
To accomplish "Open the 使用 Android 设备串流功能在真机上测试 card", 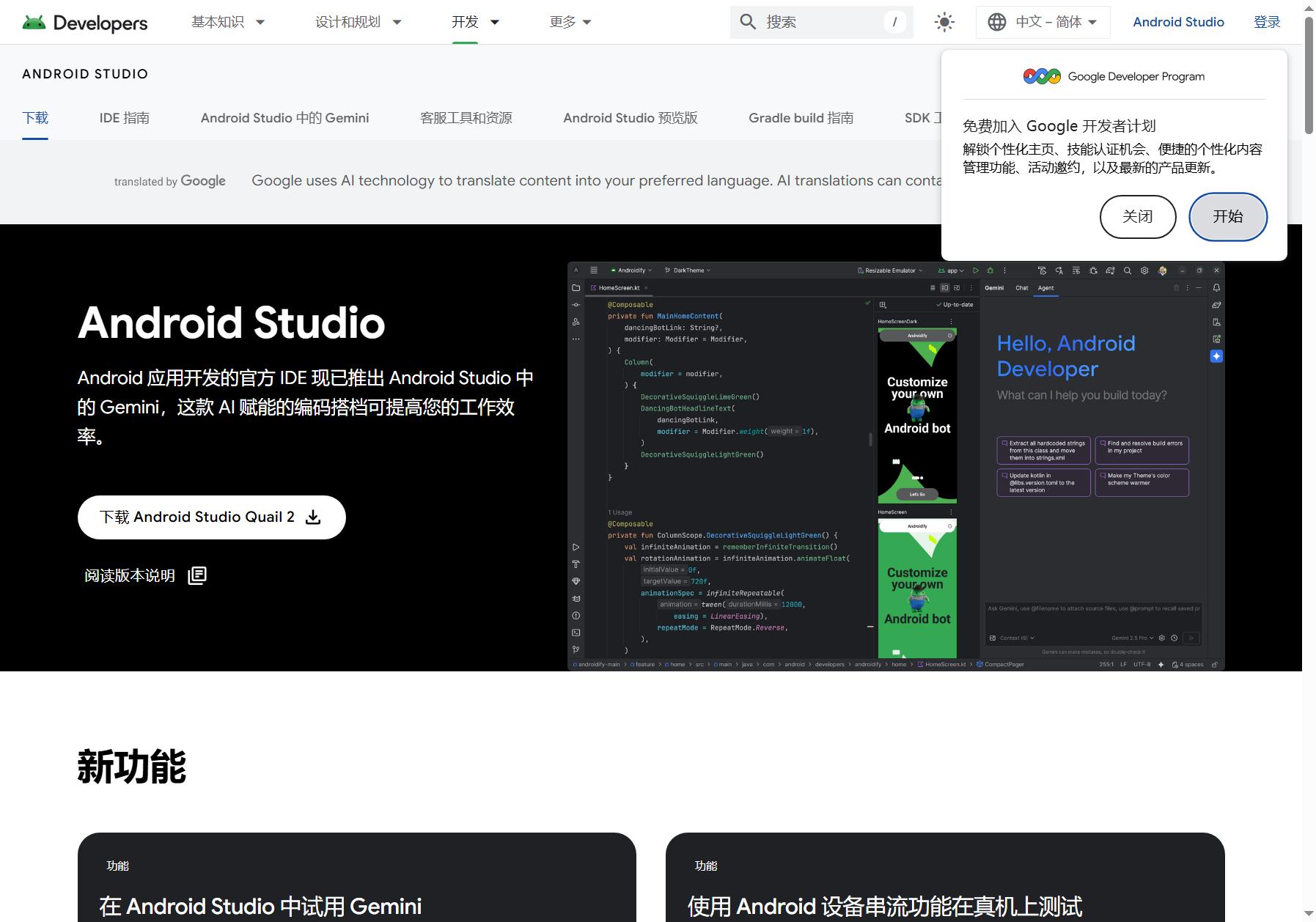I will pos(945,877).
